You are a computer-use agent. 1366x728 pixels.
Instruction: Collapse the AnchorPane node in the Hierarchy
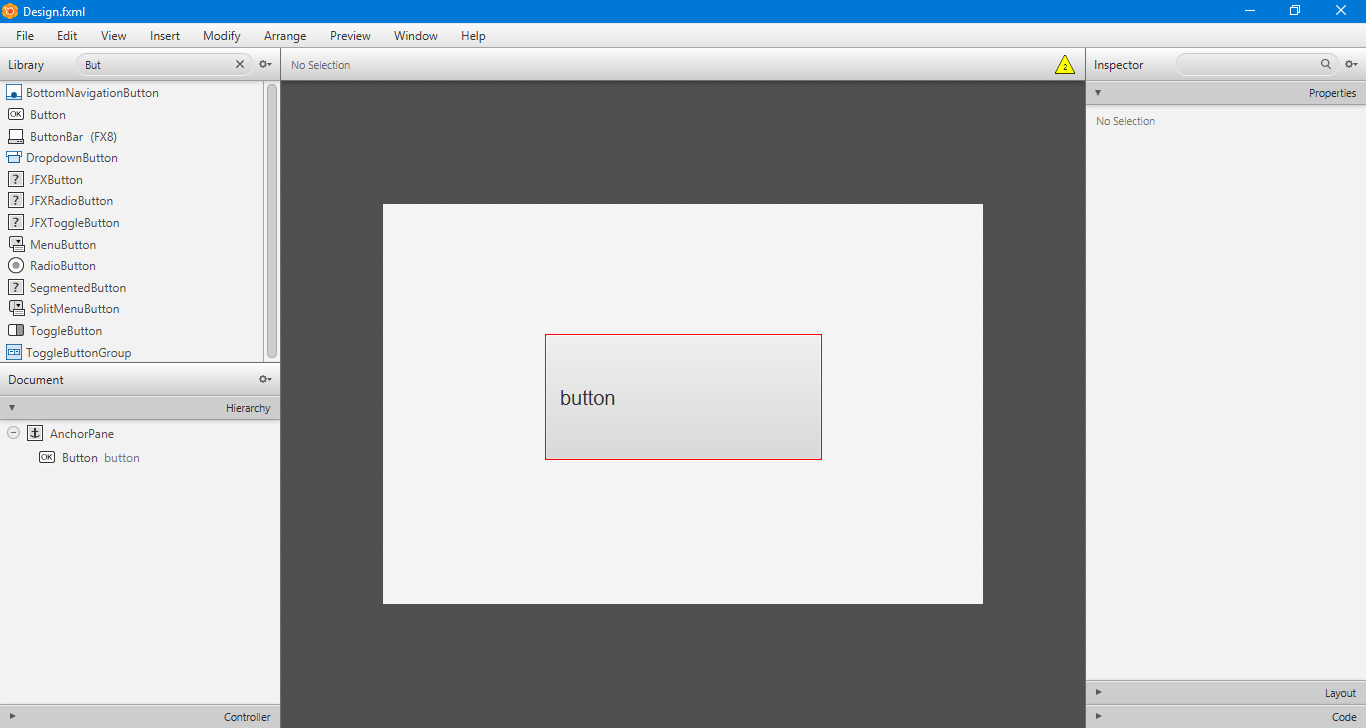tap(13, 432)
